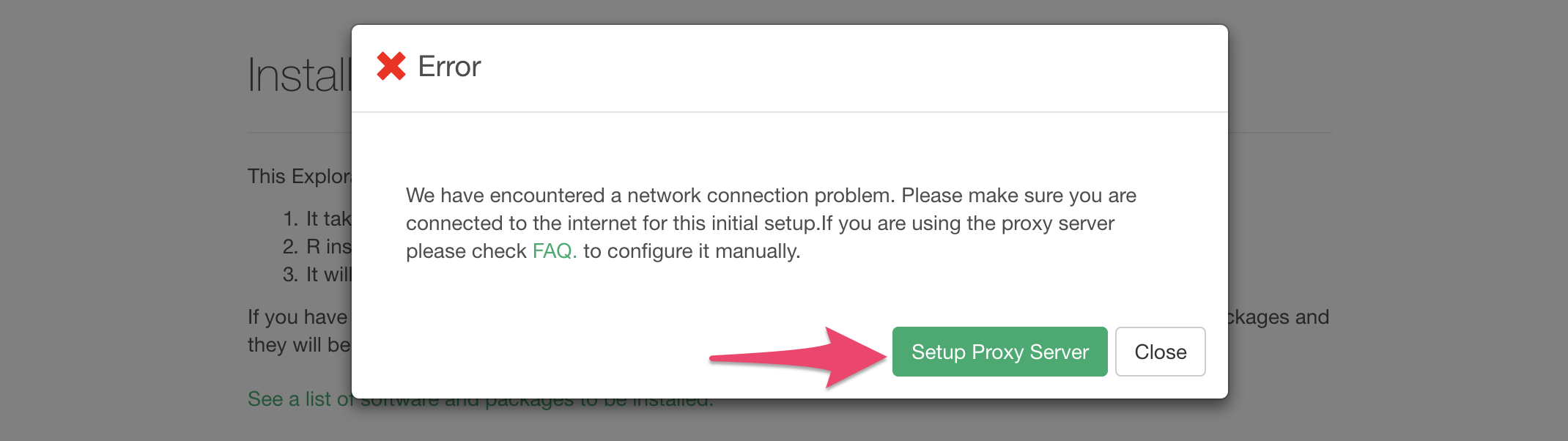Click the "We have encountered a network" message line
1568x441 pixels.
(771, 196)
